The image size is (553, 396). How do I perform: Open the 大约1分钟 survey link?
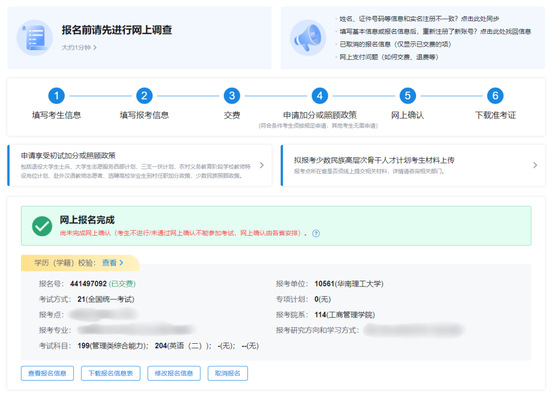[x=79, y=47]
